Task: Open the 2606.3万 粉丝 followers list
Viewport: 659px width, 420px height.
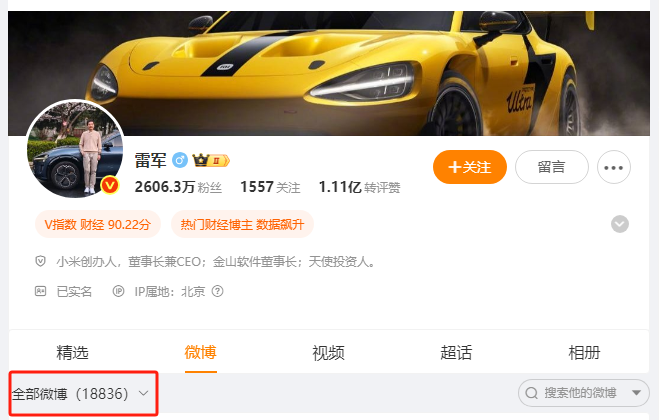Action: point(178,187)
